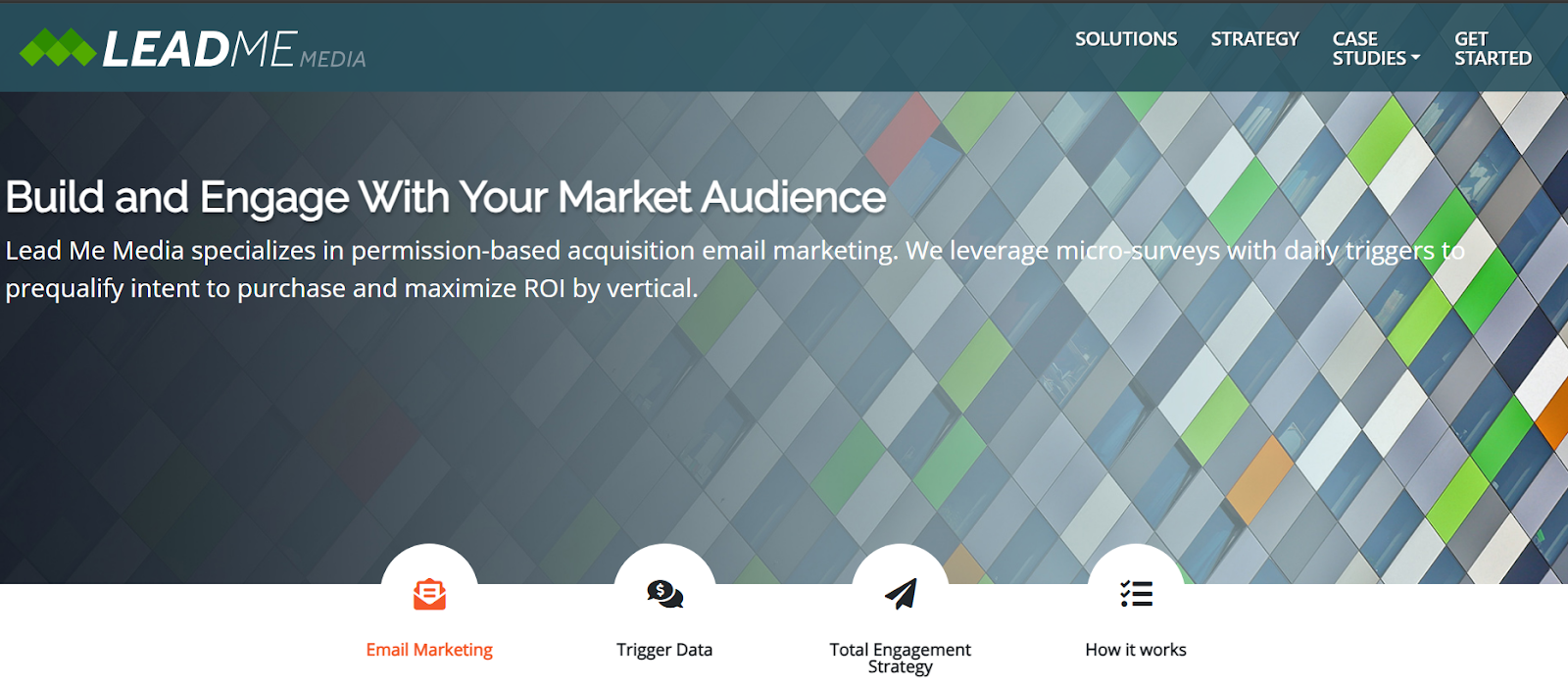Open the Total Engagement Strategy label

900,658
